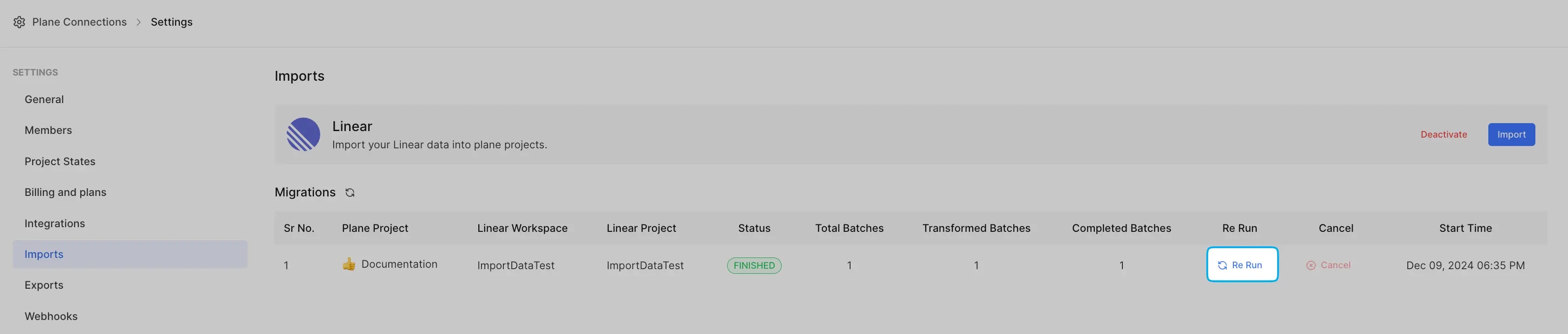1568x334 pixels.
Task: Open the General settings section
Action: click(x=44, y=99)
